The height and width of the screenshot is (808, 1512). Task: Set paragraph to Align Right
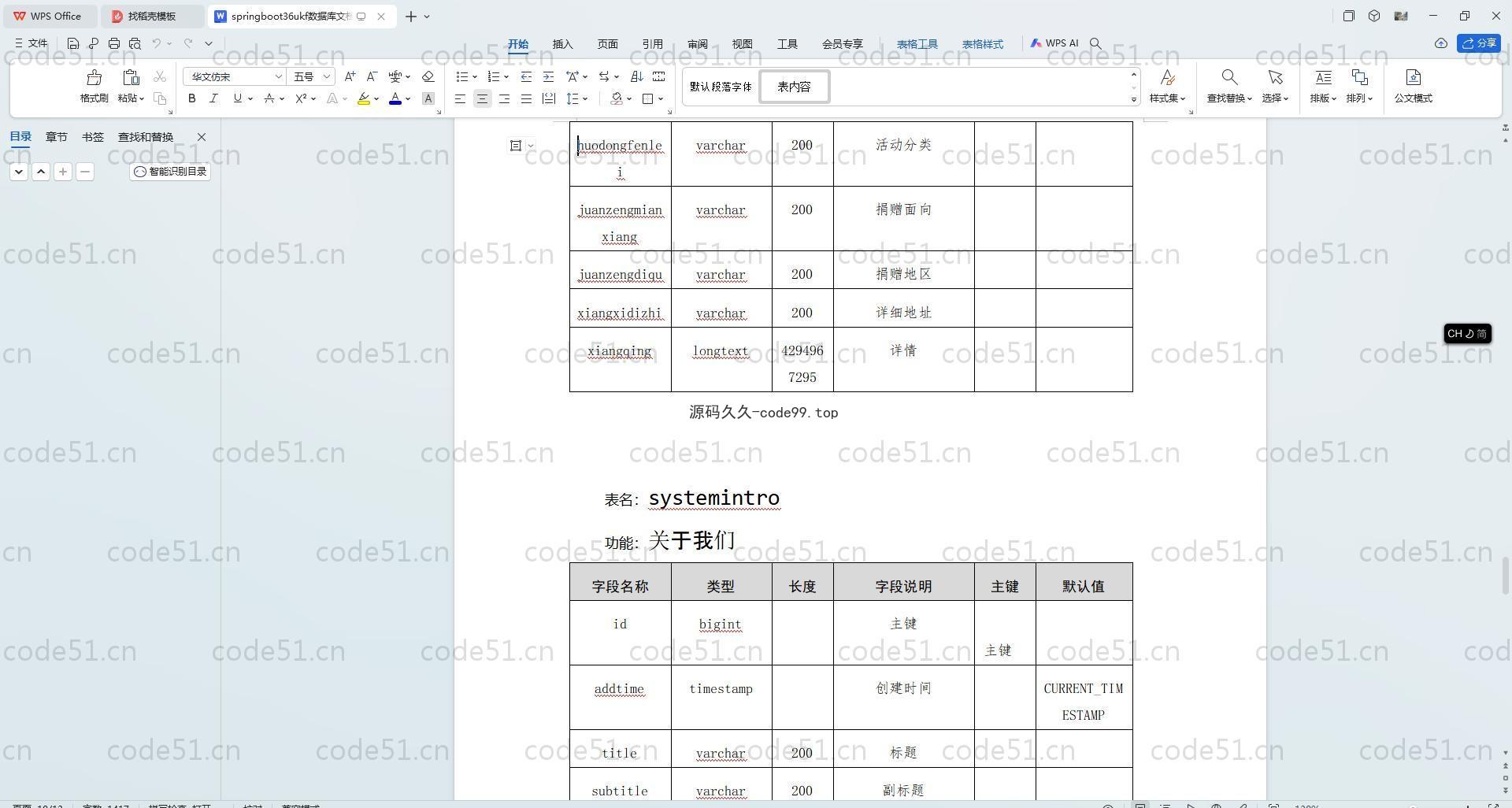coord(504,98)
